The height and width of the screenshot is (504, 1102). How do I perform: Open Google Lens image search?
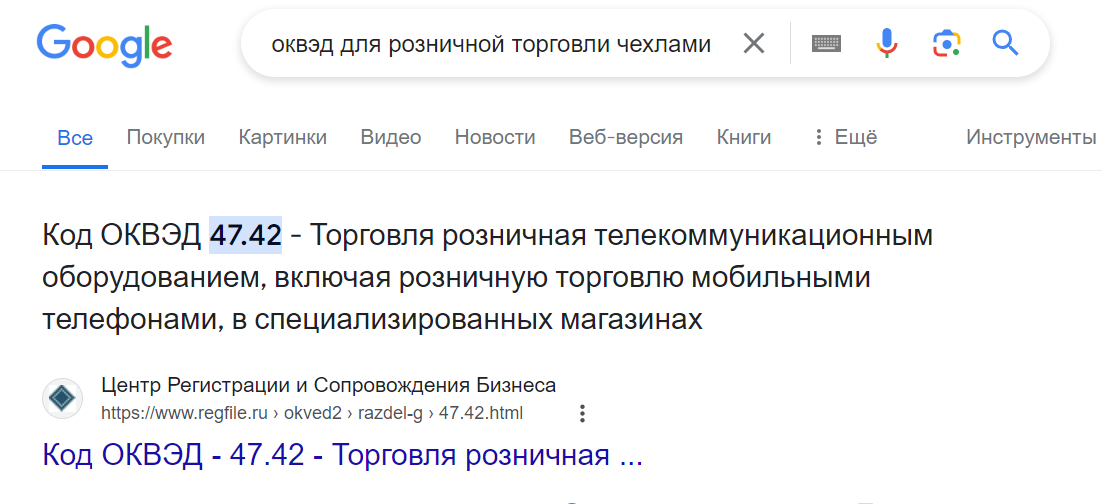click(x=946, y=43)
